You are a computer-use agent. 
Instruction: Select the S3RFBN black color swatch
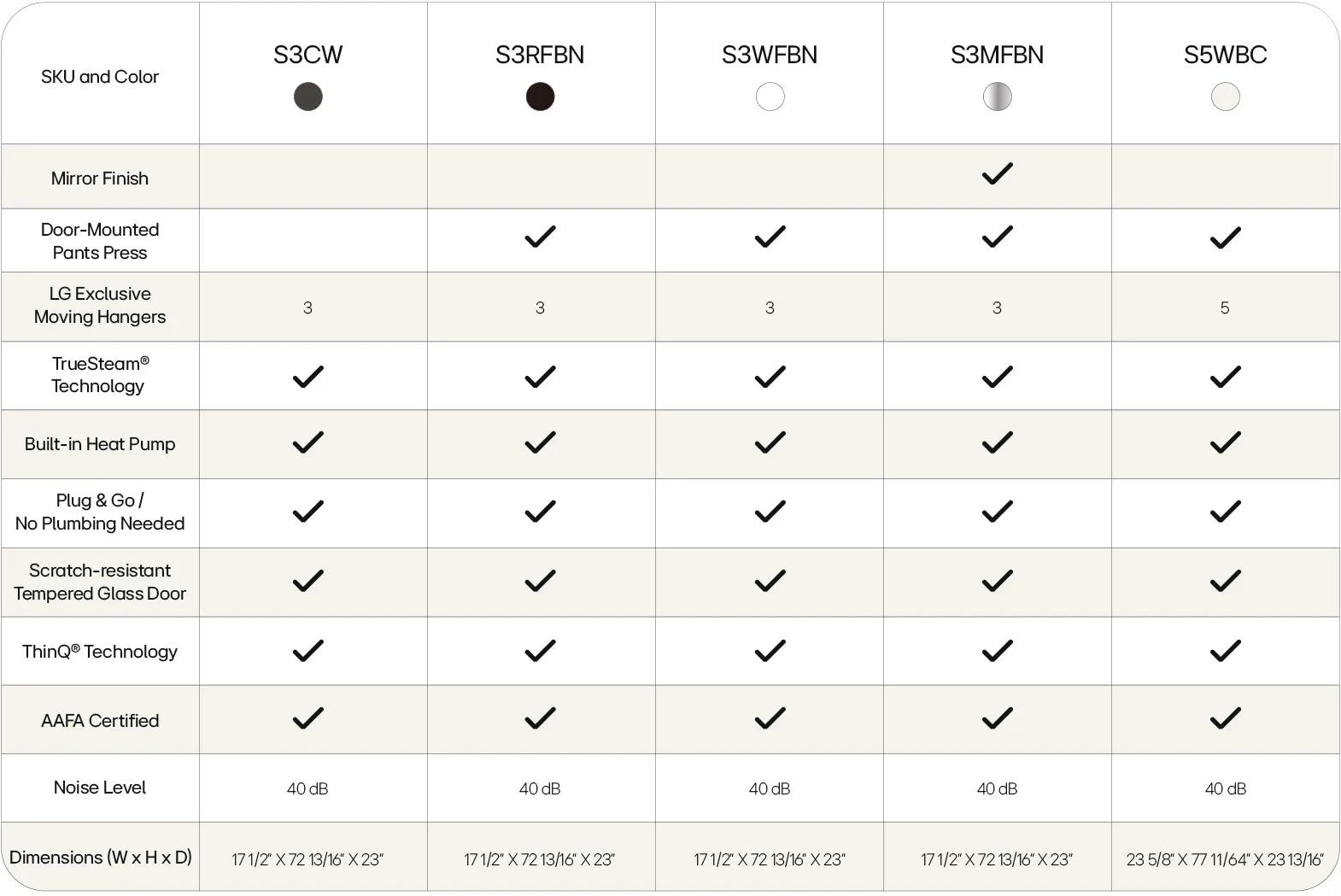tap(540, 97)
